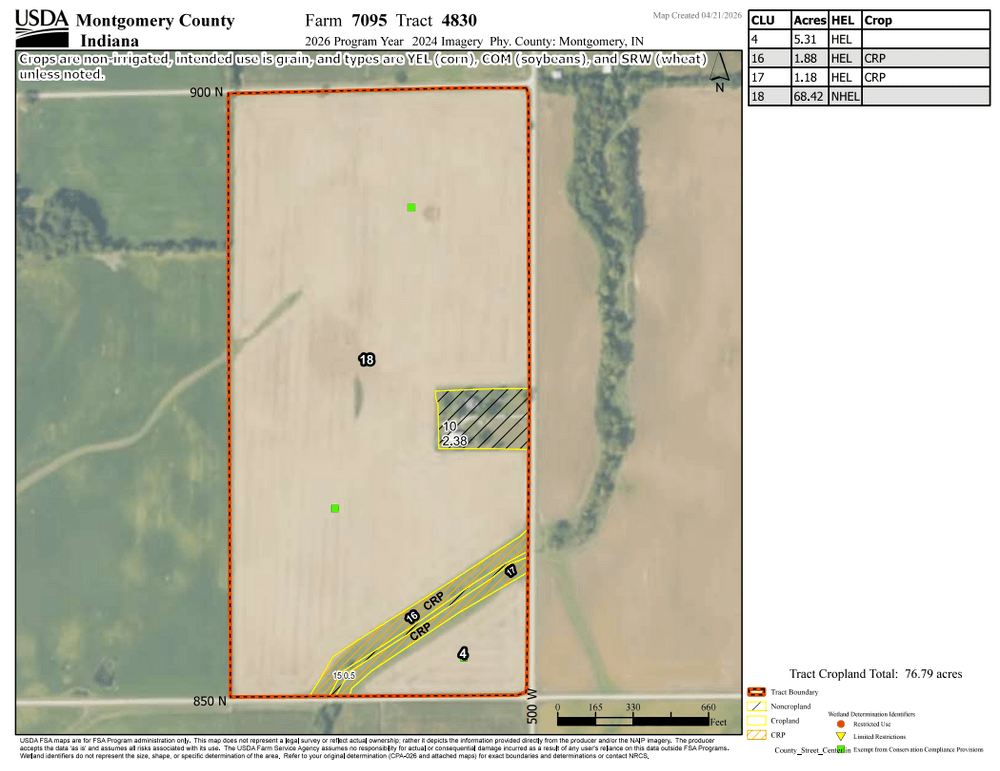
Task: Click the hatched noncropland parcel 10
Action: coord(483,419)
